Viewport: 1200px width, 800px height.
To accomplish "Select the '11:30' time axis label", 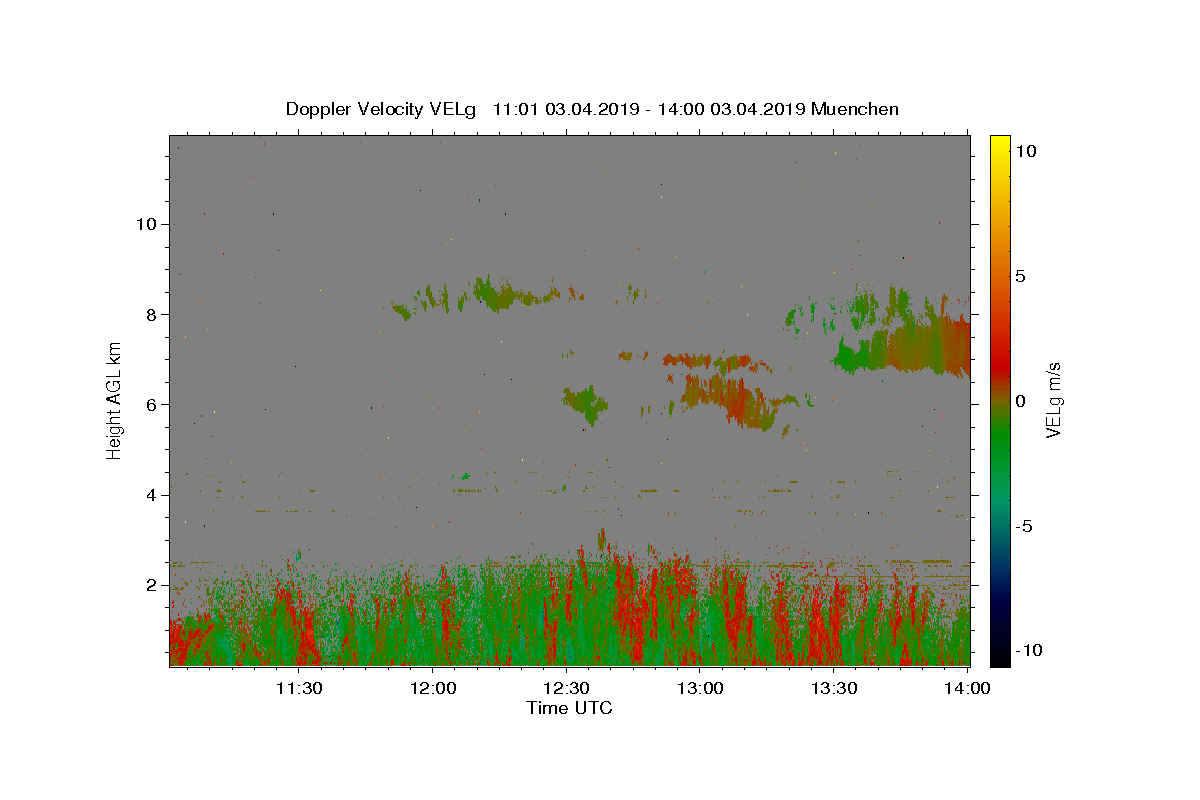I will coord(298,688).
